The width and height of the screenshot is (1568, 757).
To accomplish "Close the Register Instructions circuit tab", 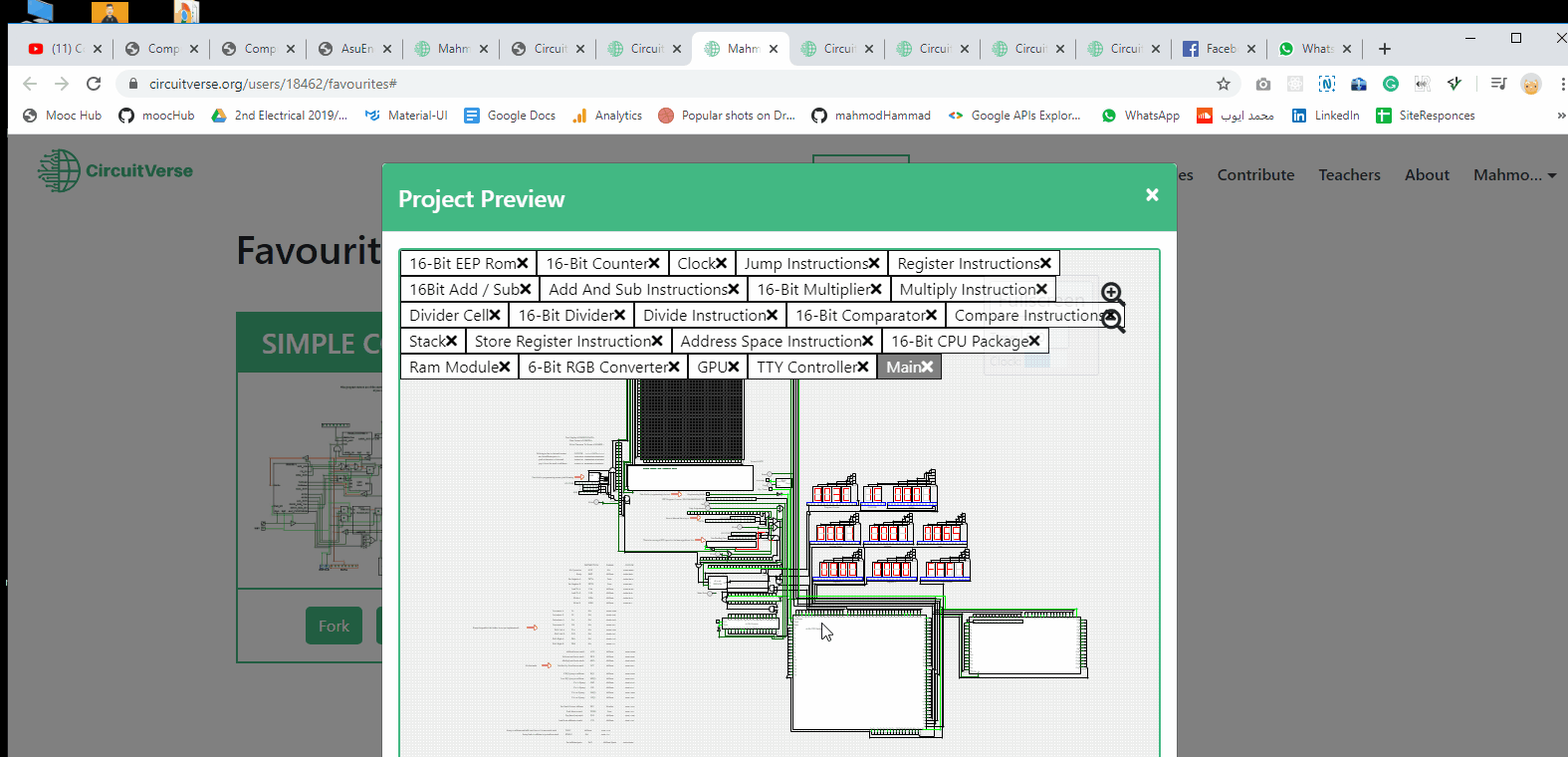I will coord(1046,263).
